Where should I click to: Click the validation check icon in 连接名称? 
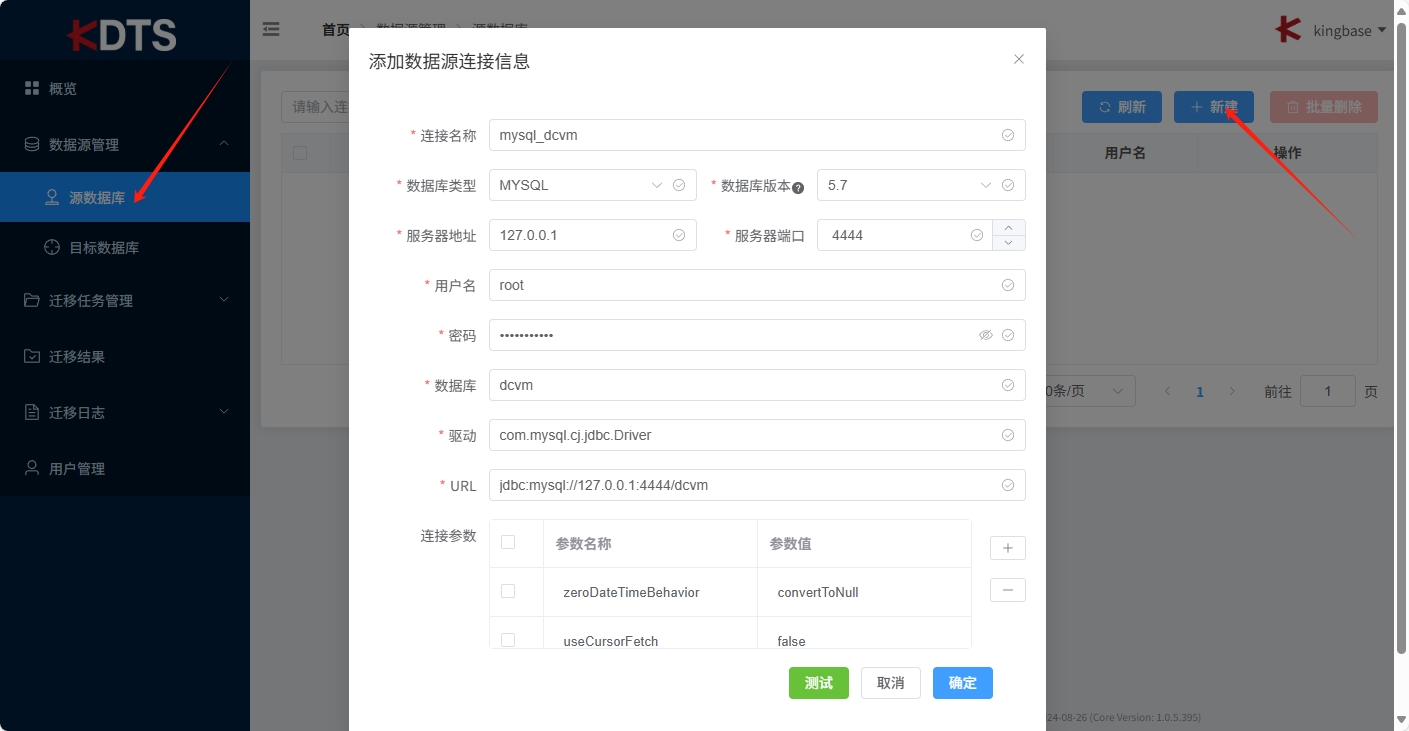tap(1008, 135)
